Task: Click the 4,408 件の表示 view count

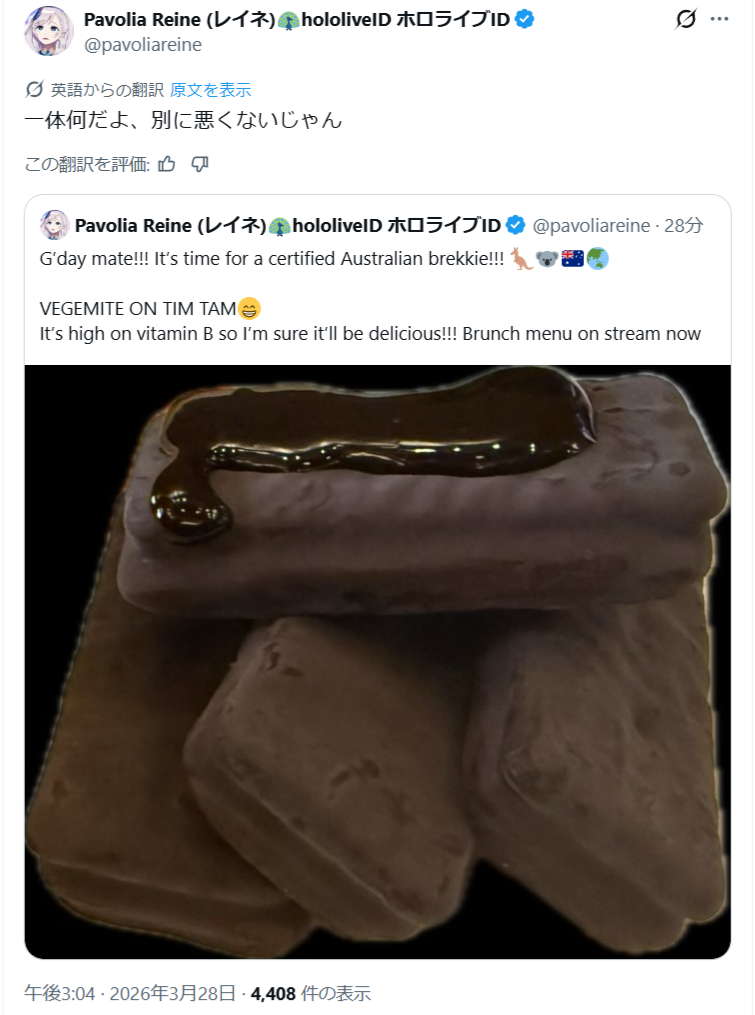Action: [x=311, y=993]
